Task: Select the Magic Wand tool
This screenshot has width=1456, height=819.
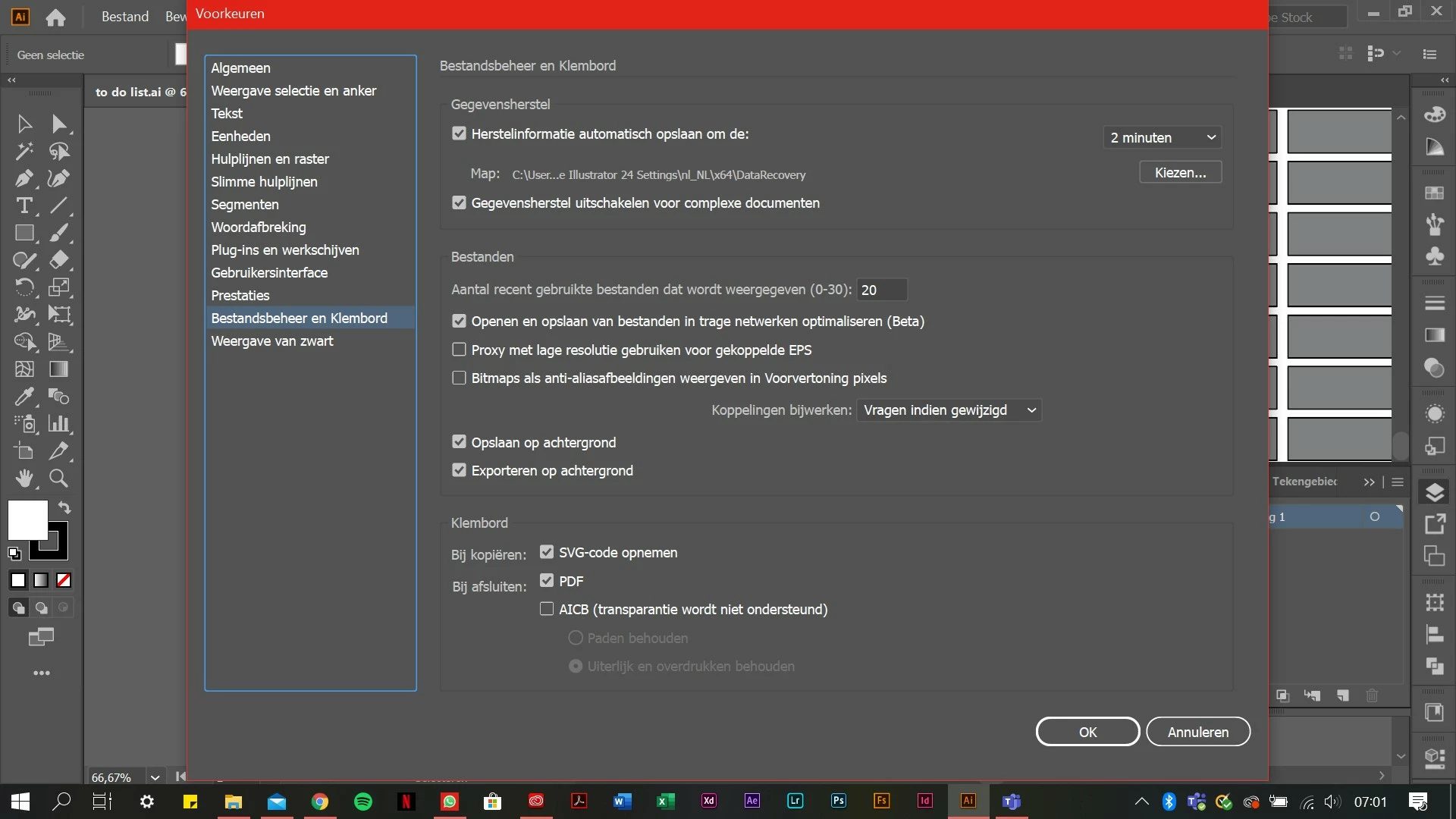Action: click(x=24, y=151)
